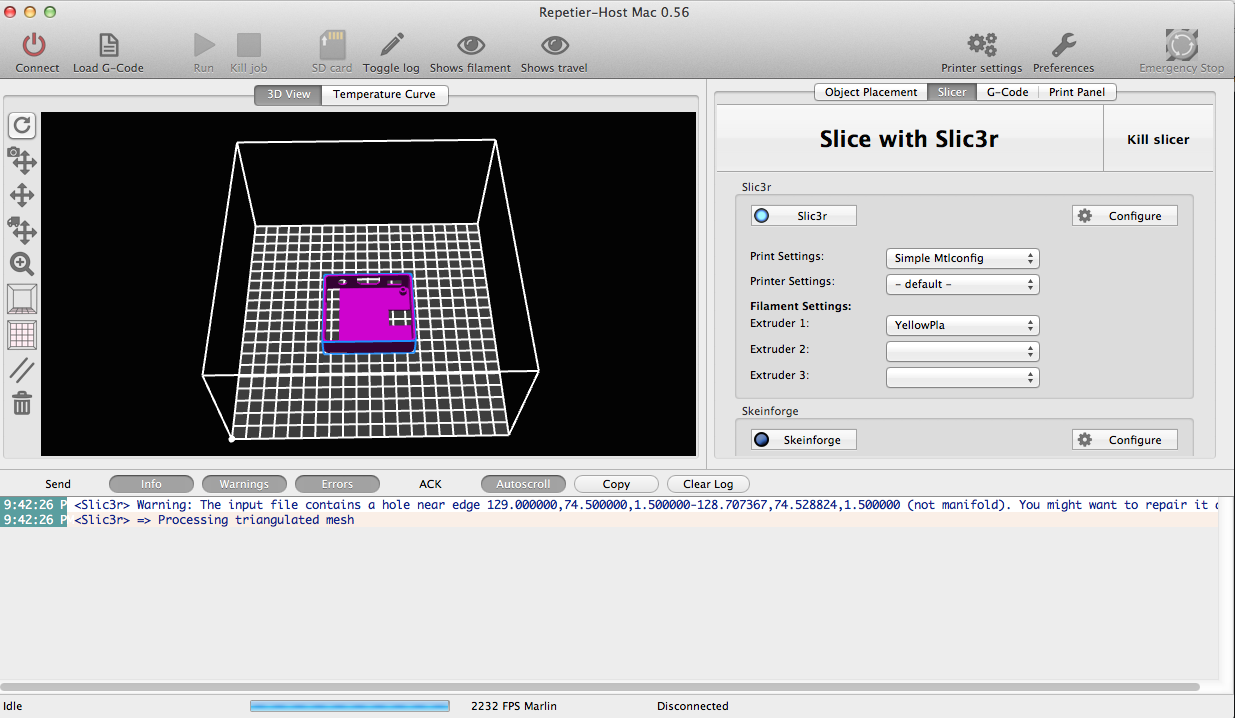The image size is (1235, 718).
Task: Toggle Shows filament eye icon
Action: point(470,45)
